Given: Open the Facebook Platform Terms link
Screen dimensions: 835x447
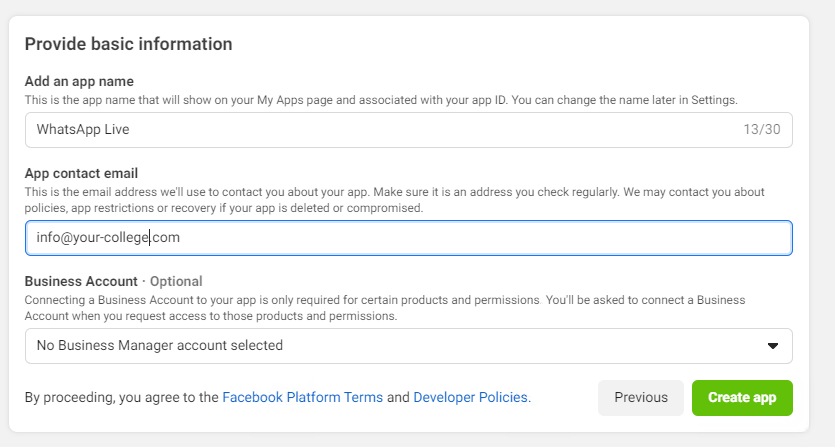Looking at the screenshot, I should [x=302, y=397].
